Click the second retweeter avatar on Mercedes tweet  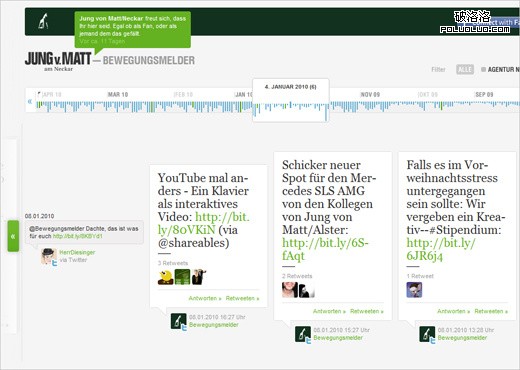pos(306,290)
